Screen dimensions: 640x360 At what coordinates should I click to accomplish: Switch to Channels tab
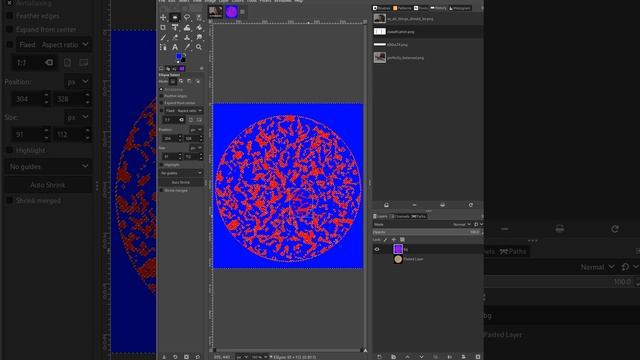(x=399, y=216)
